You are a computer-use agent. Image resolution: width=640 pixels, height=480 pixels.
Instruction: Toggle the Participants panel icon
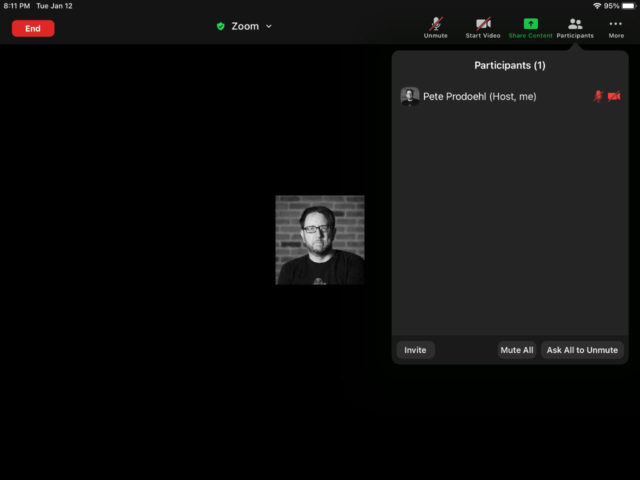click(x=575, y=24)
